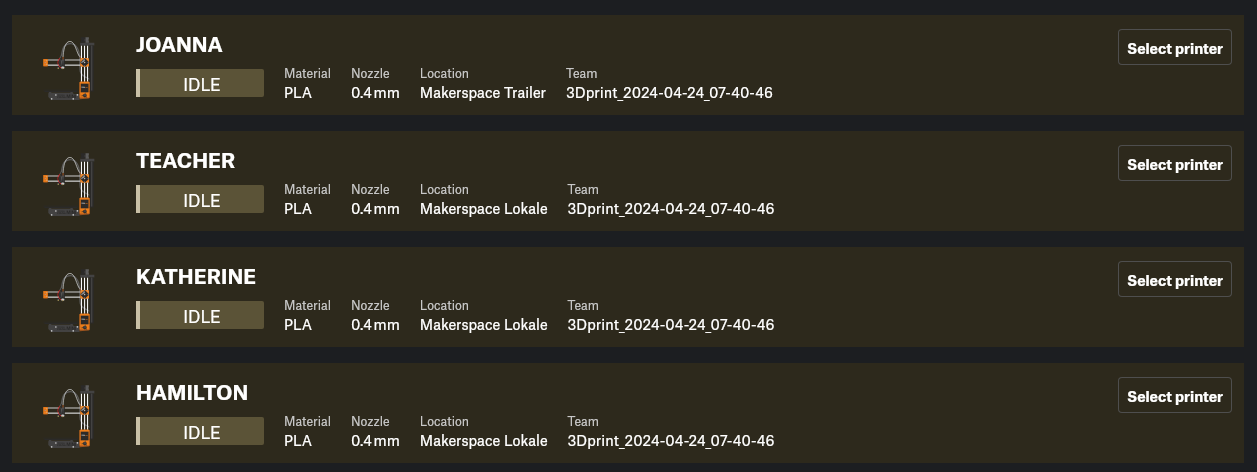The height and width of the screenshot is (472, 1257).
Task: Click the HAMILTON printer title
Action: [192, 393]
